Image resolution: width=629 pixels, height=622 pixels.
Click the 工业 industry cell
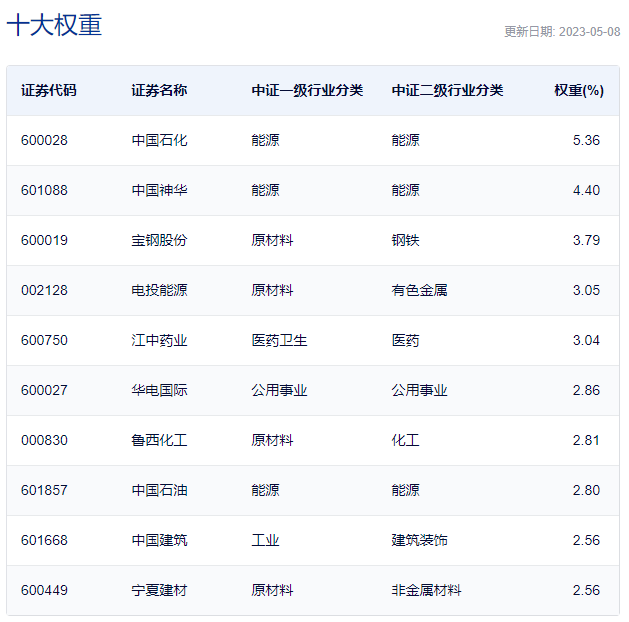point(265,540)
